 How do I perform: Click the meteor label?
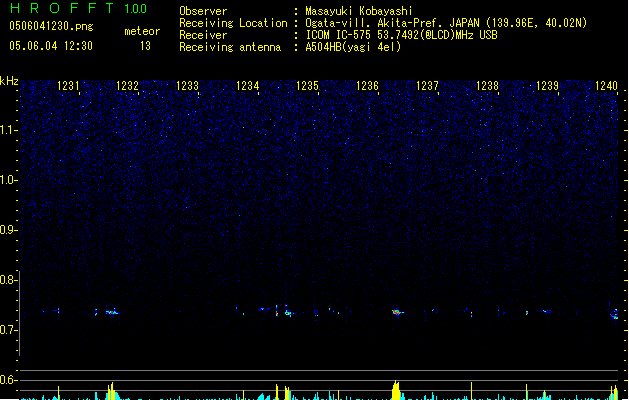tap(142, 31)
